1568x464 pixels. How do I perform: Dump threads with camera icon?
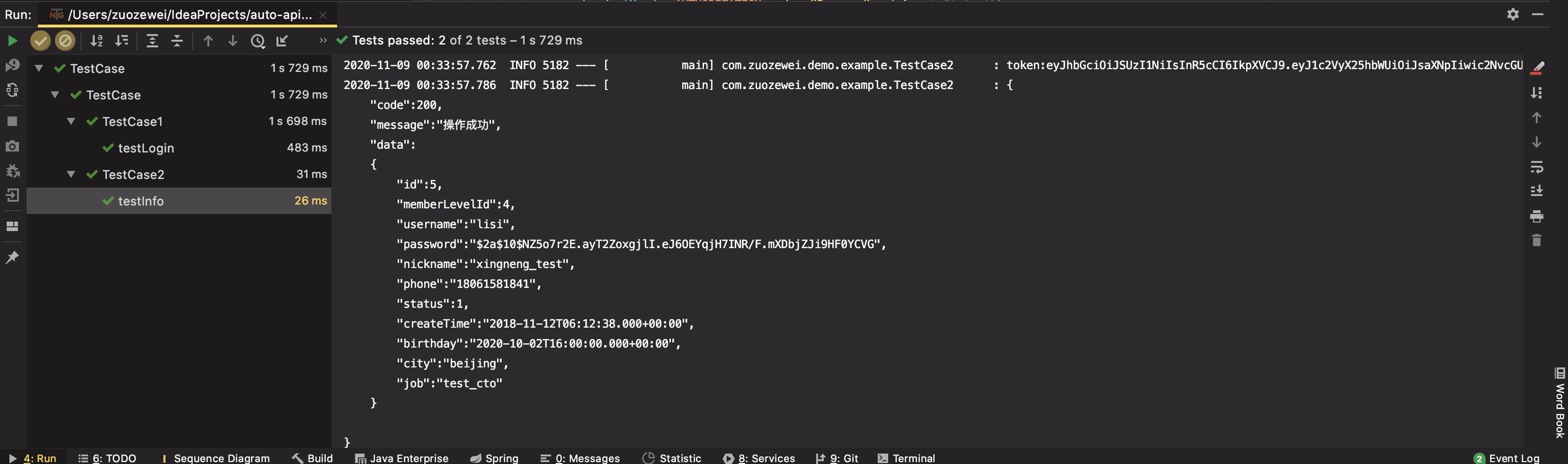click(x=12, y=146)
